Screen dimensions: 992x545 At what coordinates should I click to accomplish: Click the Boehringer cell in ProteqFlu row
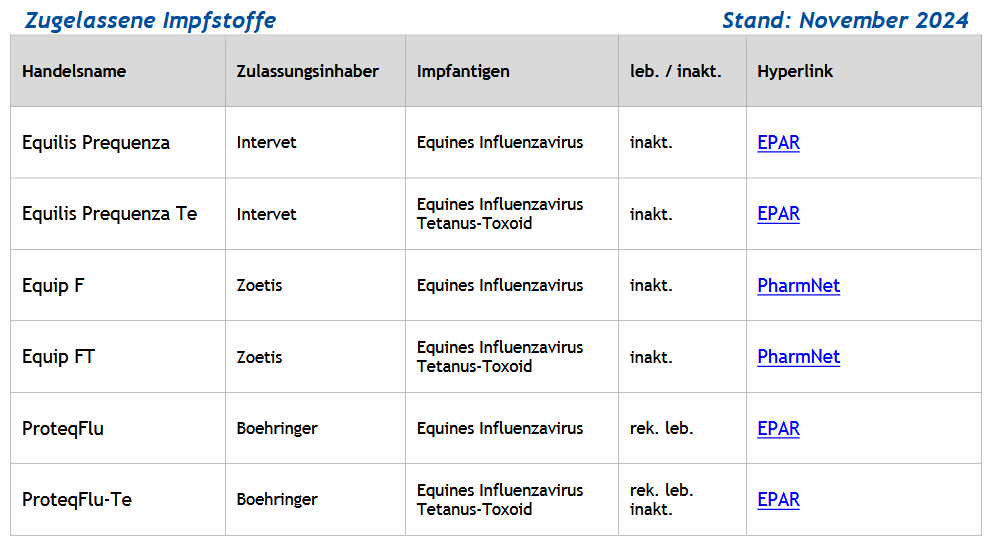point(277,429)
